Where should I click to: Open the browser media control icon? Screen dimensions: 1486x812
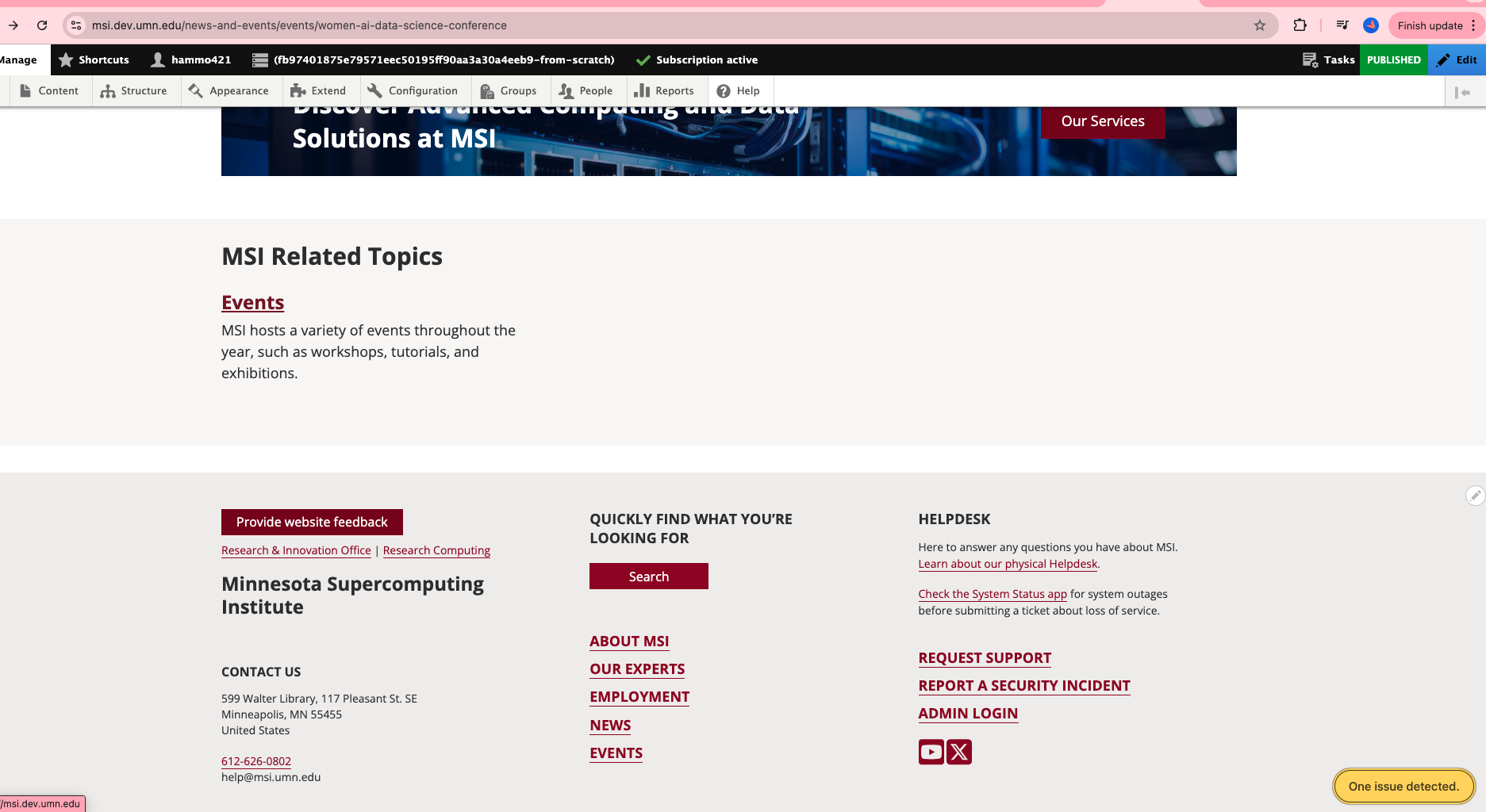(1342, 25)
